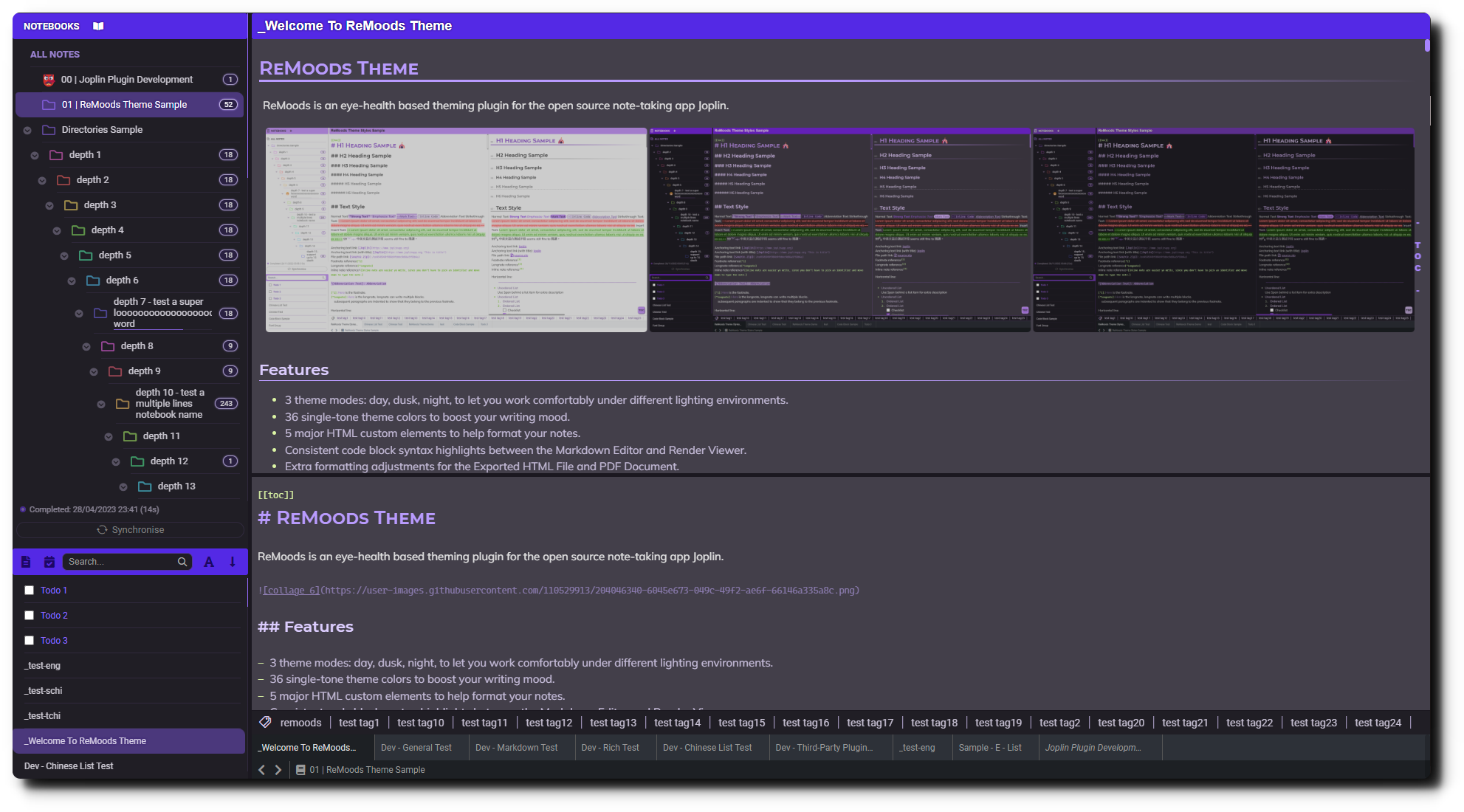Toggle sort order arrow icon
This screenshot has width=1464, height=812.
(233, 562)
